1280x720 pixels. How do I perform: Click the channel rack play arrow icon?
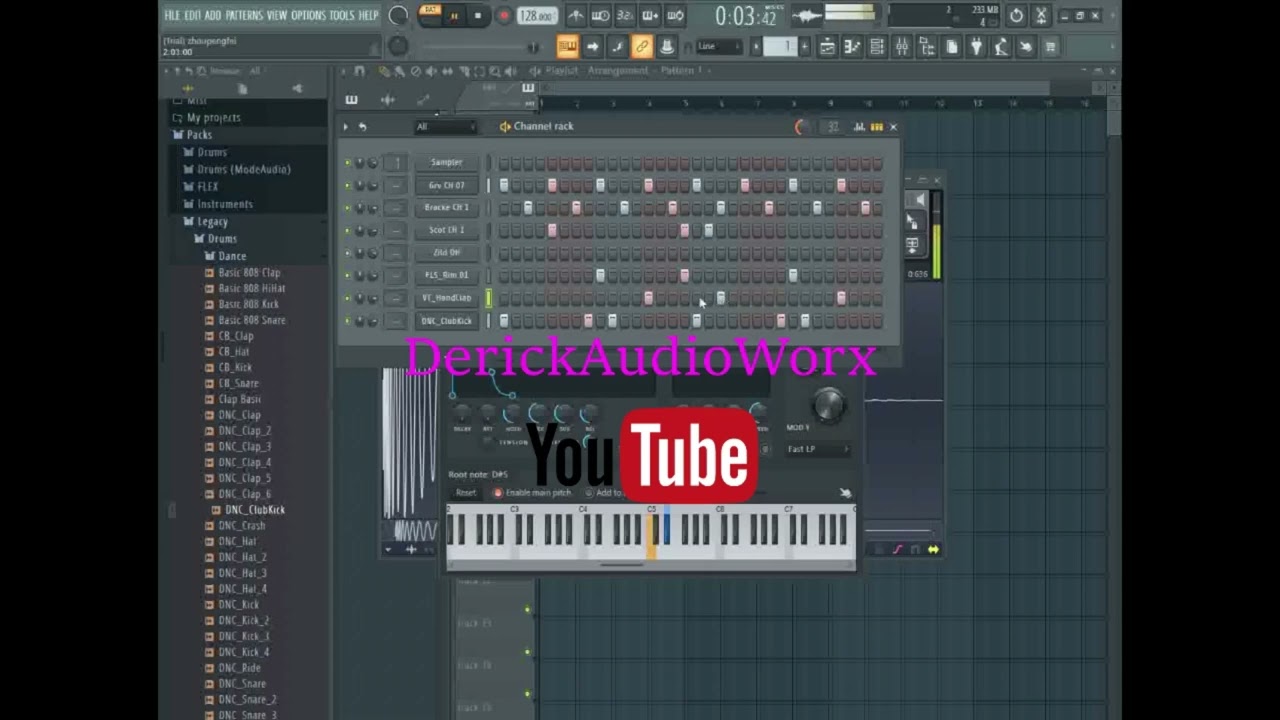[346, 127]
